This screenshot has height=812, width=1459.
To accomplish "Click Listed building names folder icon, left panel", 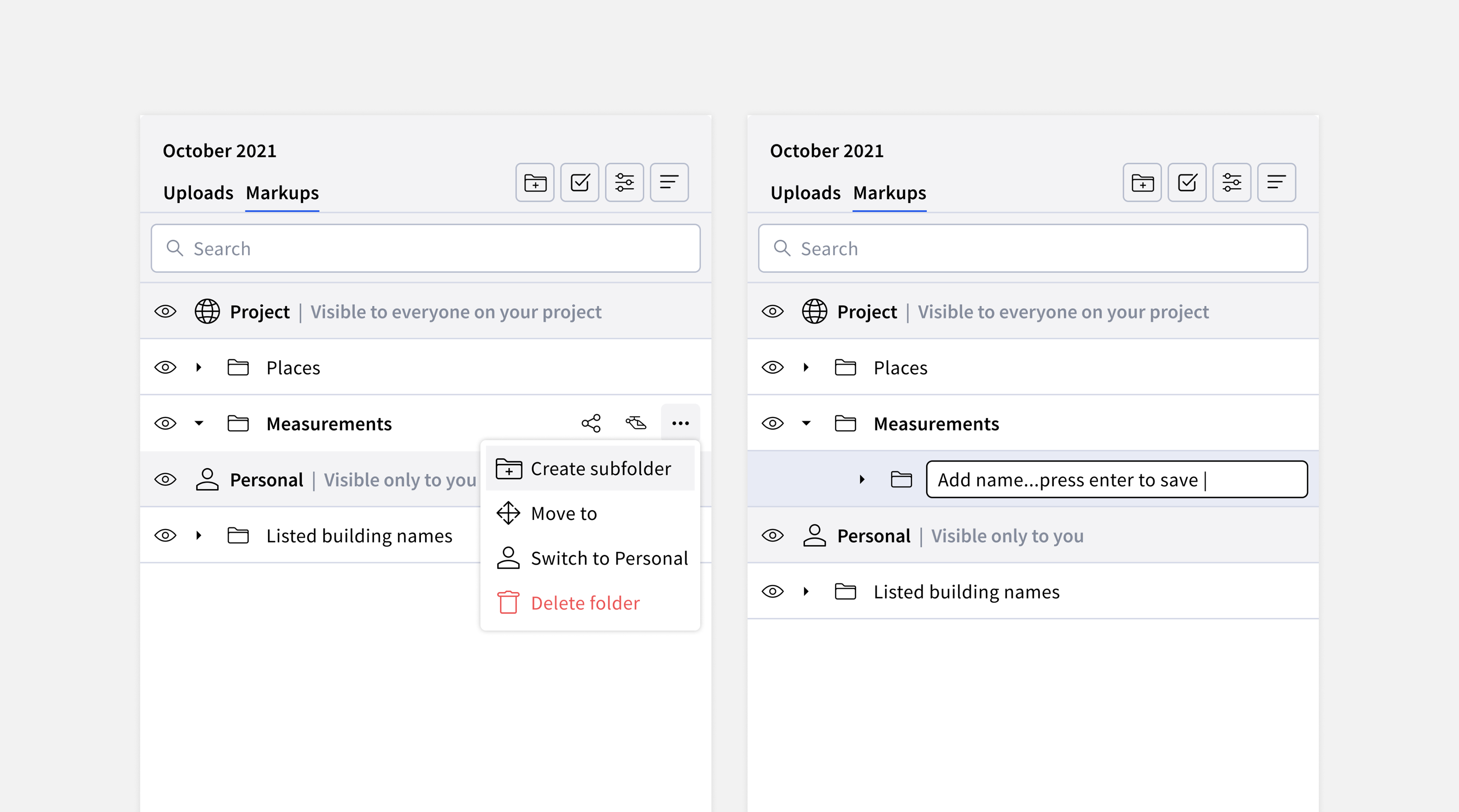I will (238, 536).
